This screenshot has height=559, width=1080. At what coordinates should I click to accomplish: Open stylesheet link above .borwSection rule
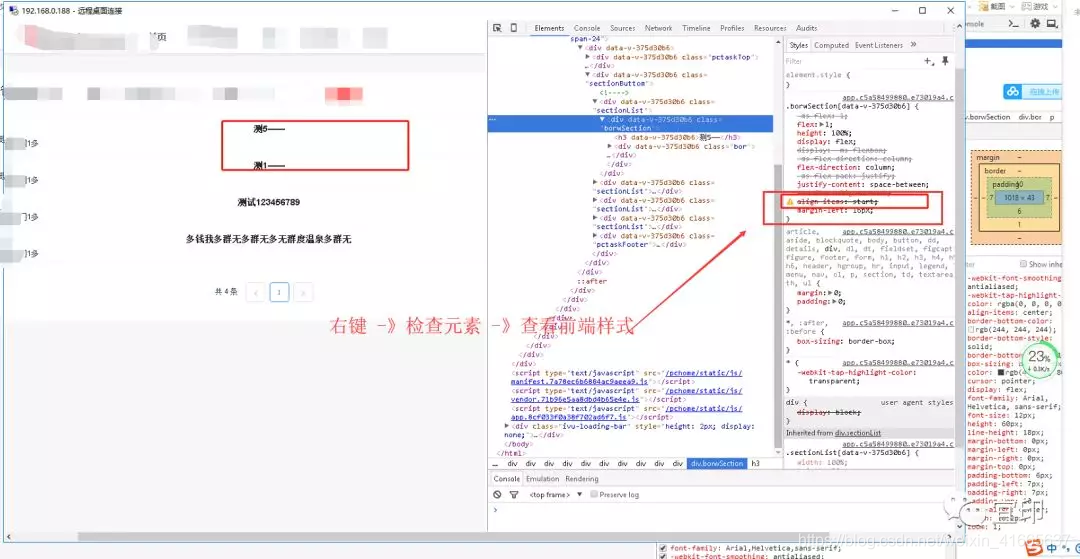pos(898,98)
